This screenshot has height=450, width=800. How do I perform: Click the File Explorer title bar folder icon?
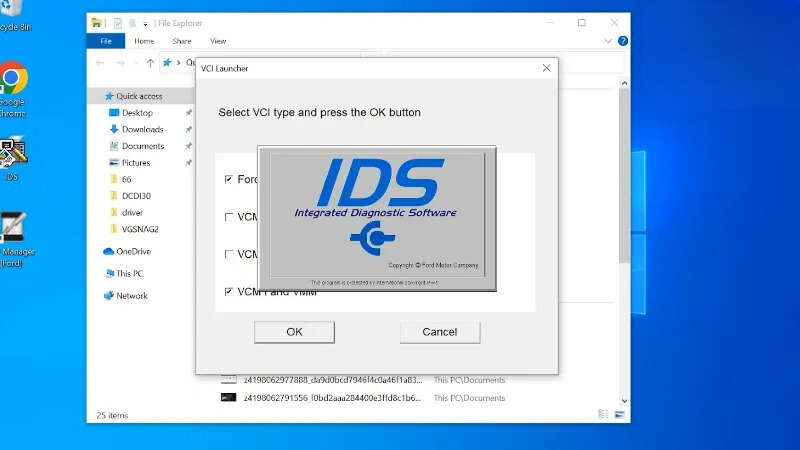(96, 23)
